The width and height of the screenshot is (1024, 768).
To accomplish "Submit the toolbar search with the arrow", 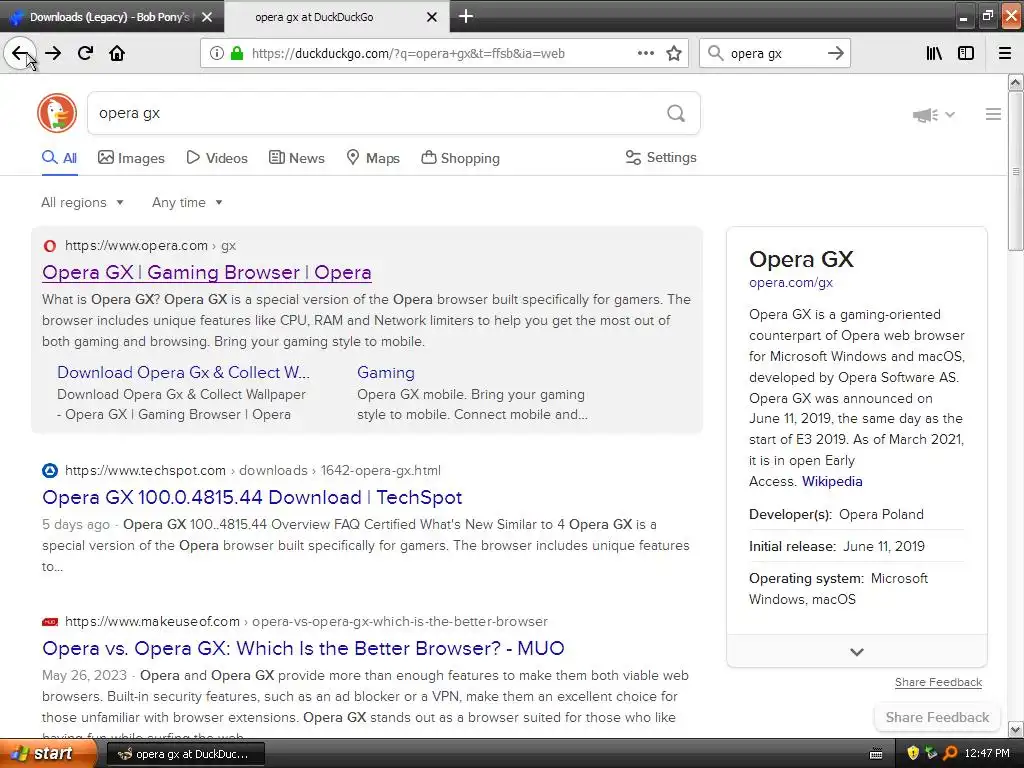I will tap(835, 54).
